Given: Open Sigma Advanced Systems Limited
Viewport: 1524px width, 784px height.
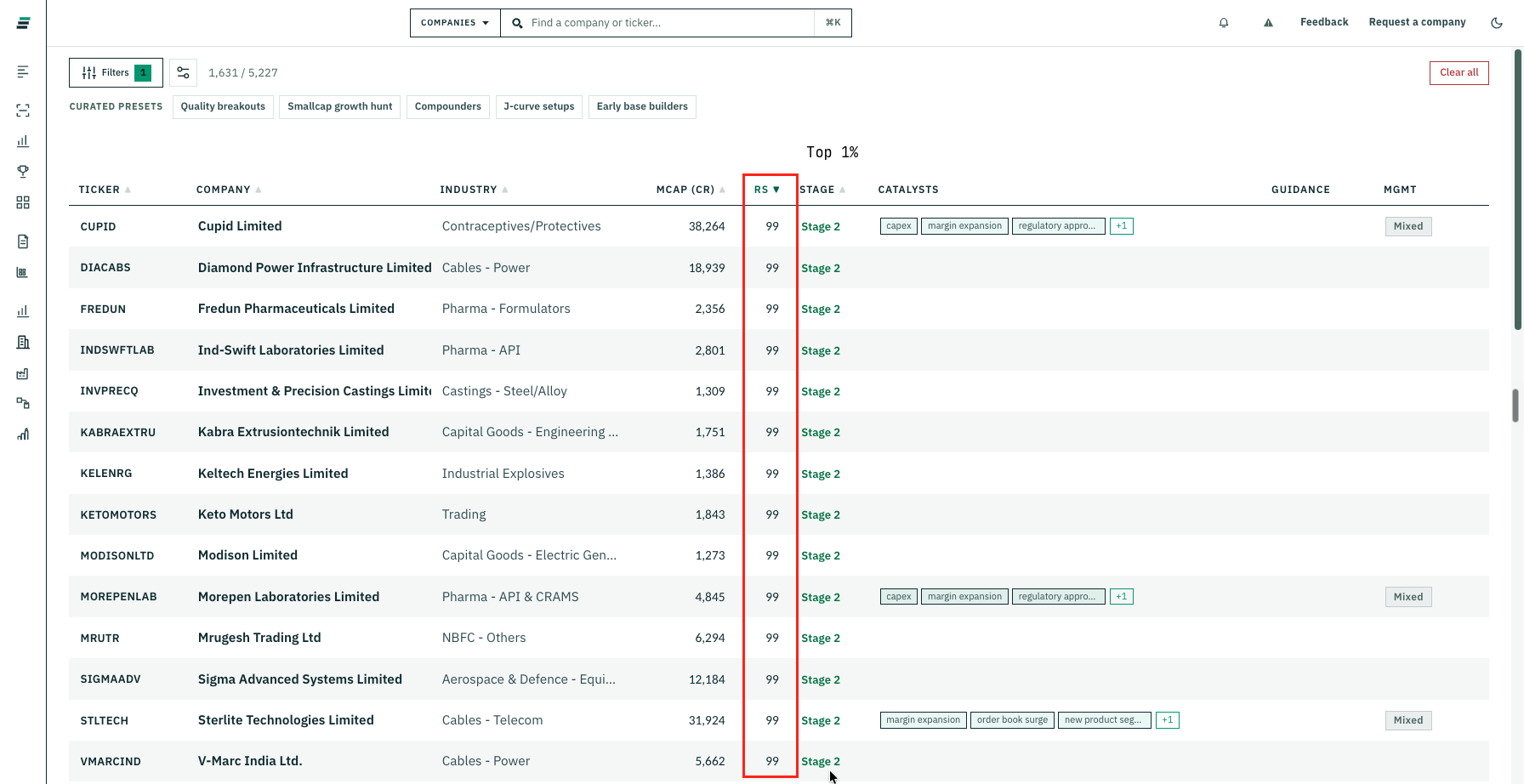Looking at the screenshot, I should click(300, 679).
